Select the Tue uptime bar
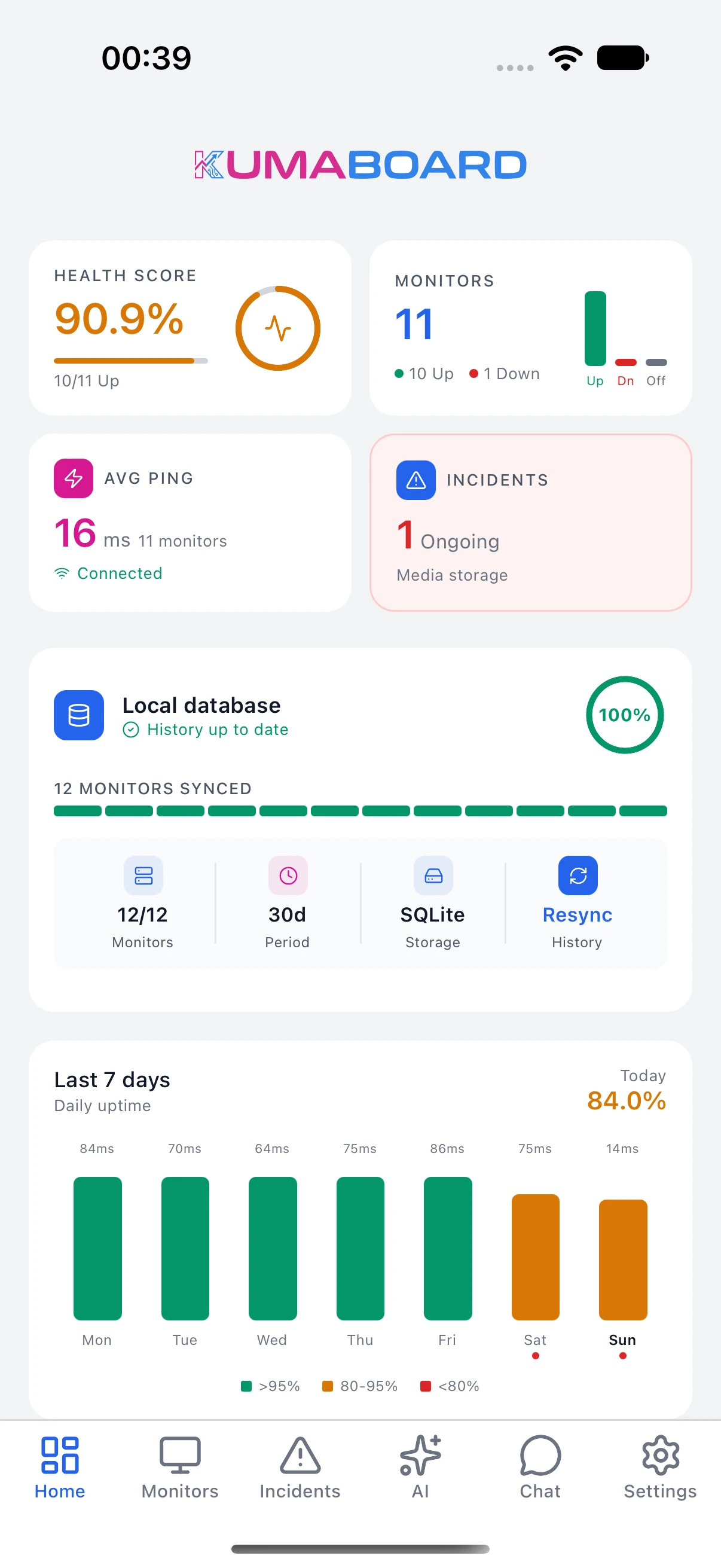The width and height of the screenshot is (721, 1568). (185, 1249)
